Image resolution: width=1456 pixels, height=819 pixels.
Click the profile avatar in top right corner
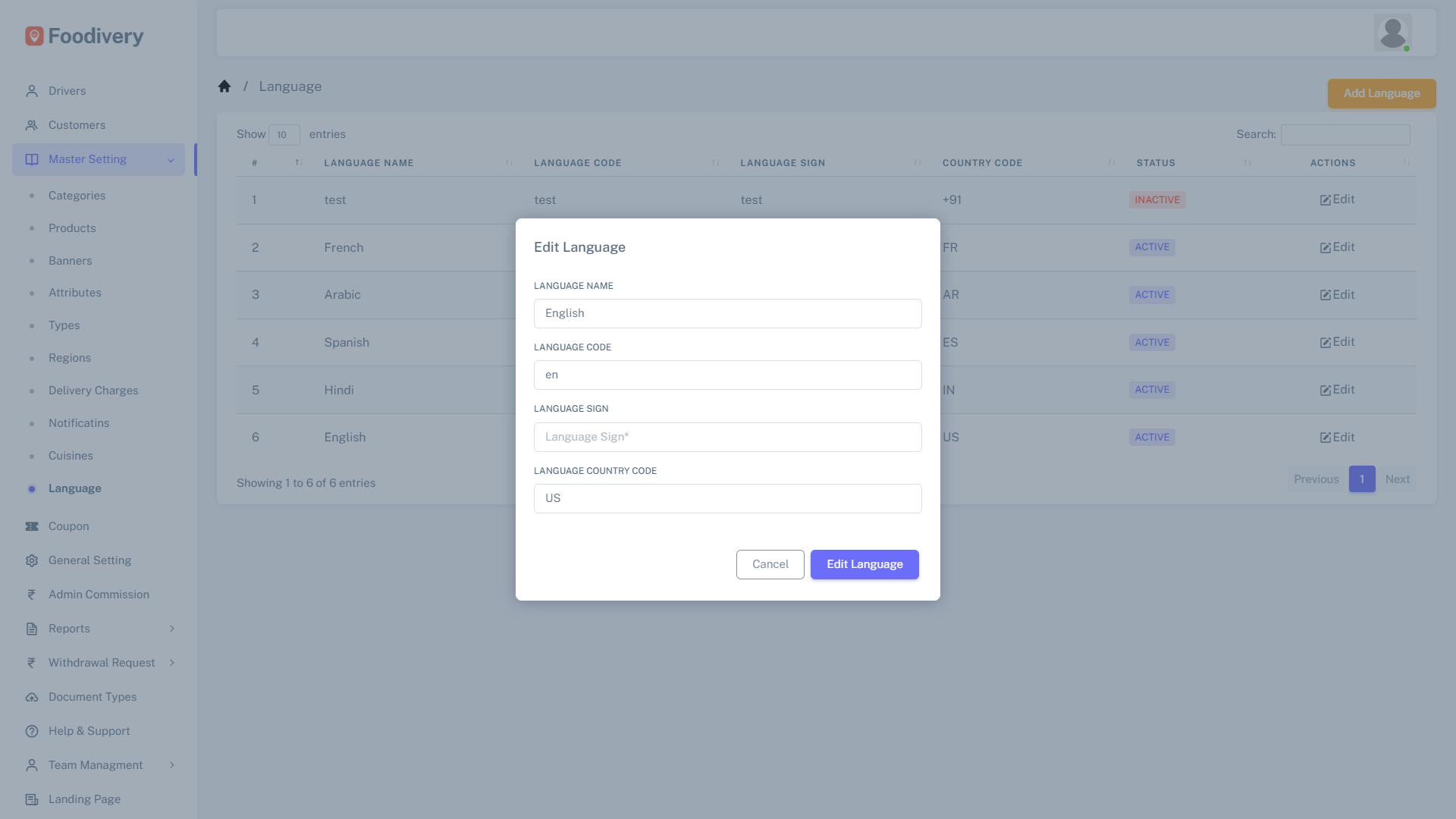(x=1393, y=32)
